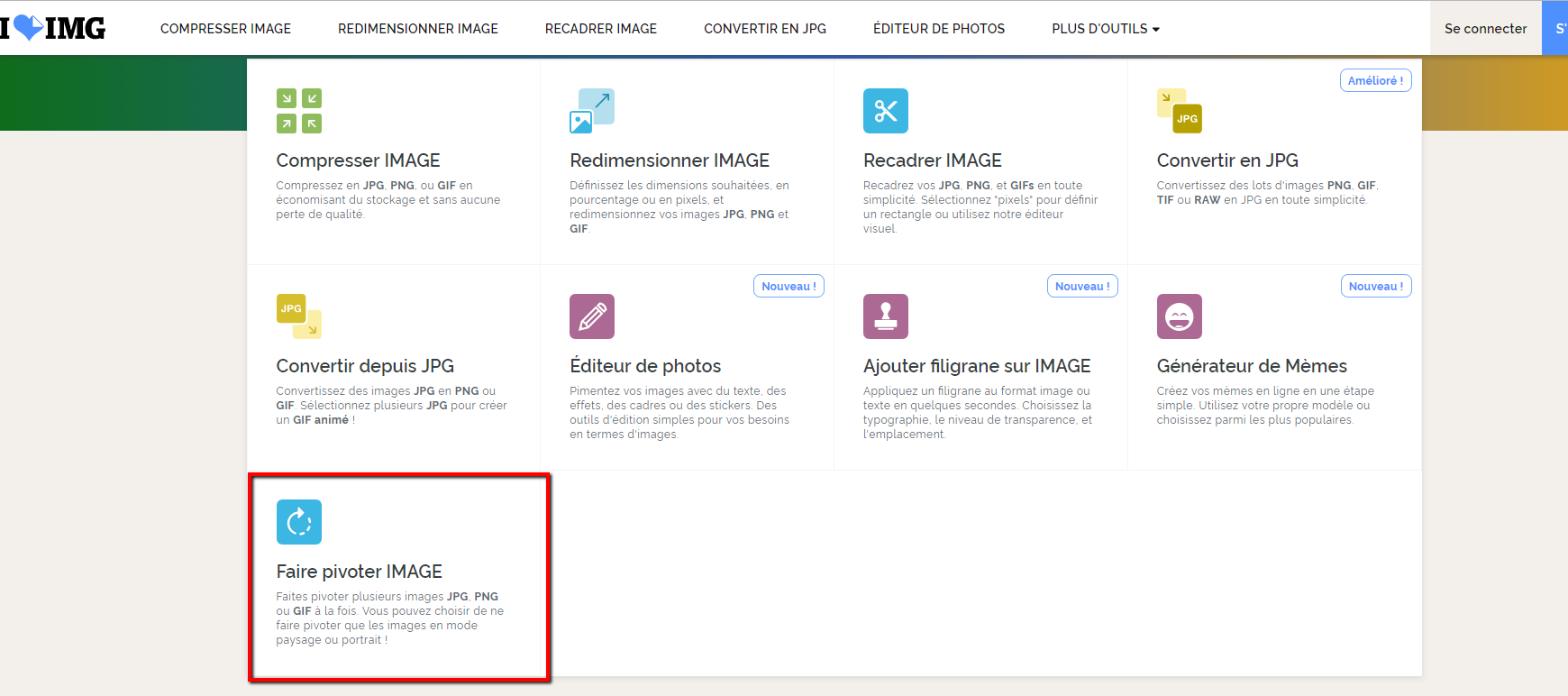Viewport: 1568px width, 696px height.
Task: Click the Générateur de Mèmes title link
Action: pos(1252,366)
